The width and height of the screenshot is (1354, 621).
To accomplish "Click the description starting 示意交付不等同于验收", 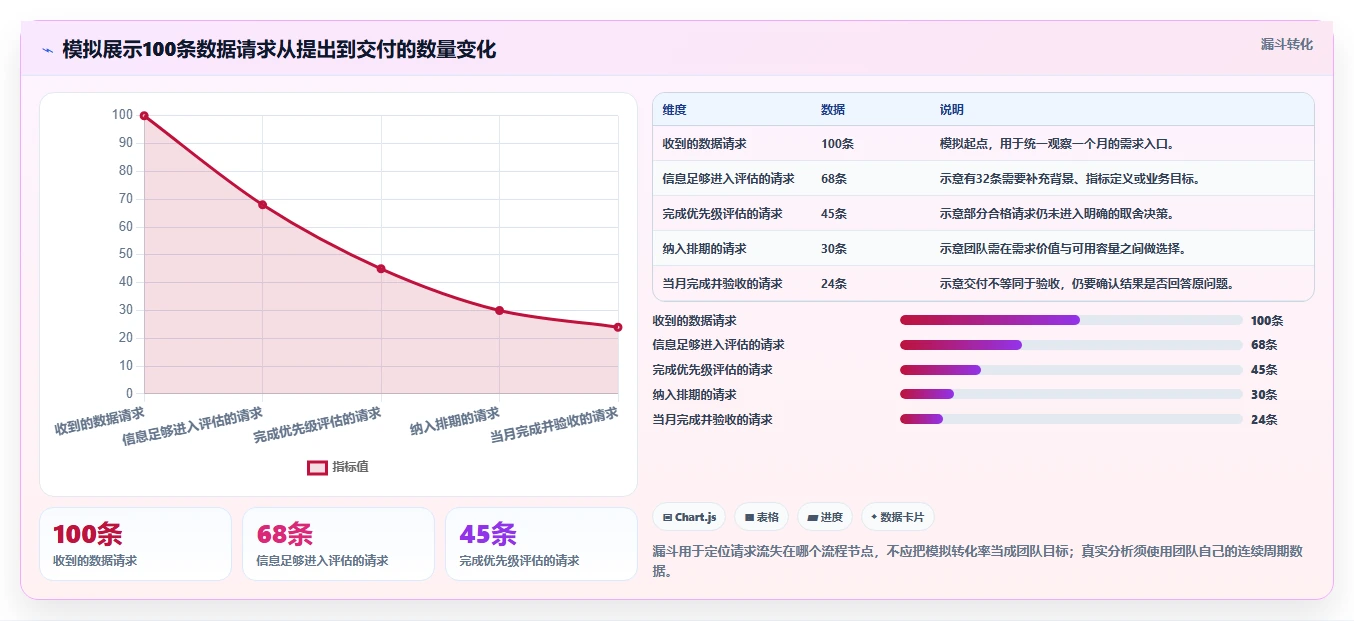I will 1087,284.
